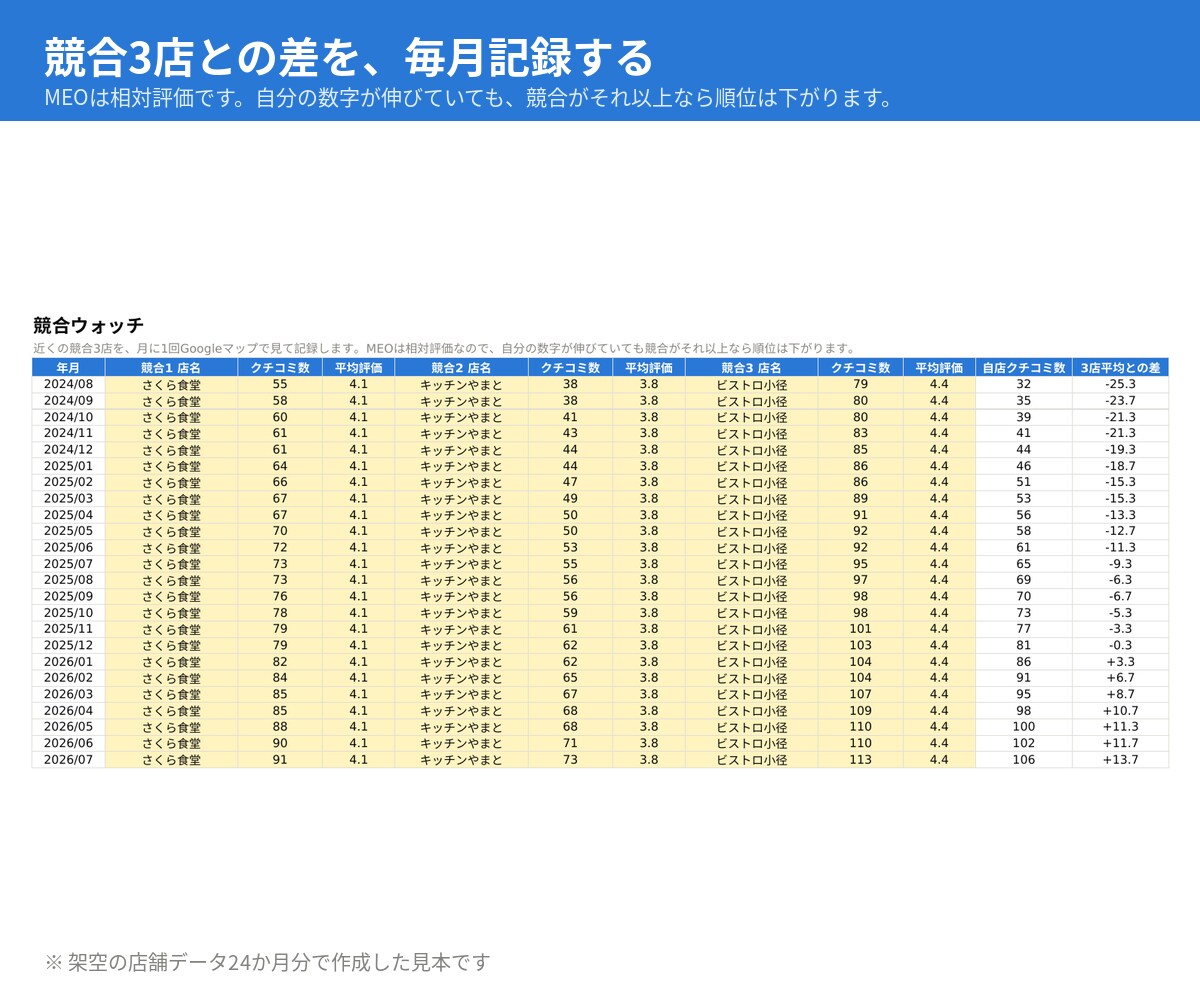Image resolution: width=1200 pixels, height=990 pixels.
Task: Select the 競合3 店名 column header
Action: coord(751,368)
